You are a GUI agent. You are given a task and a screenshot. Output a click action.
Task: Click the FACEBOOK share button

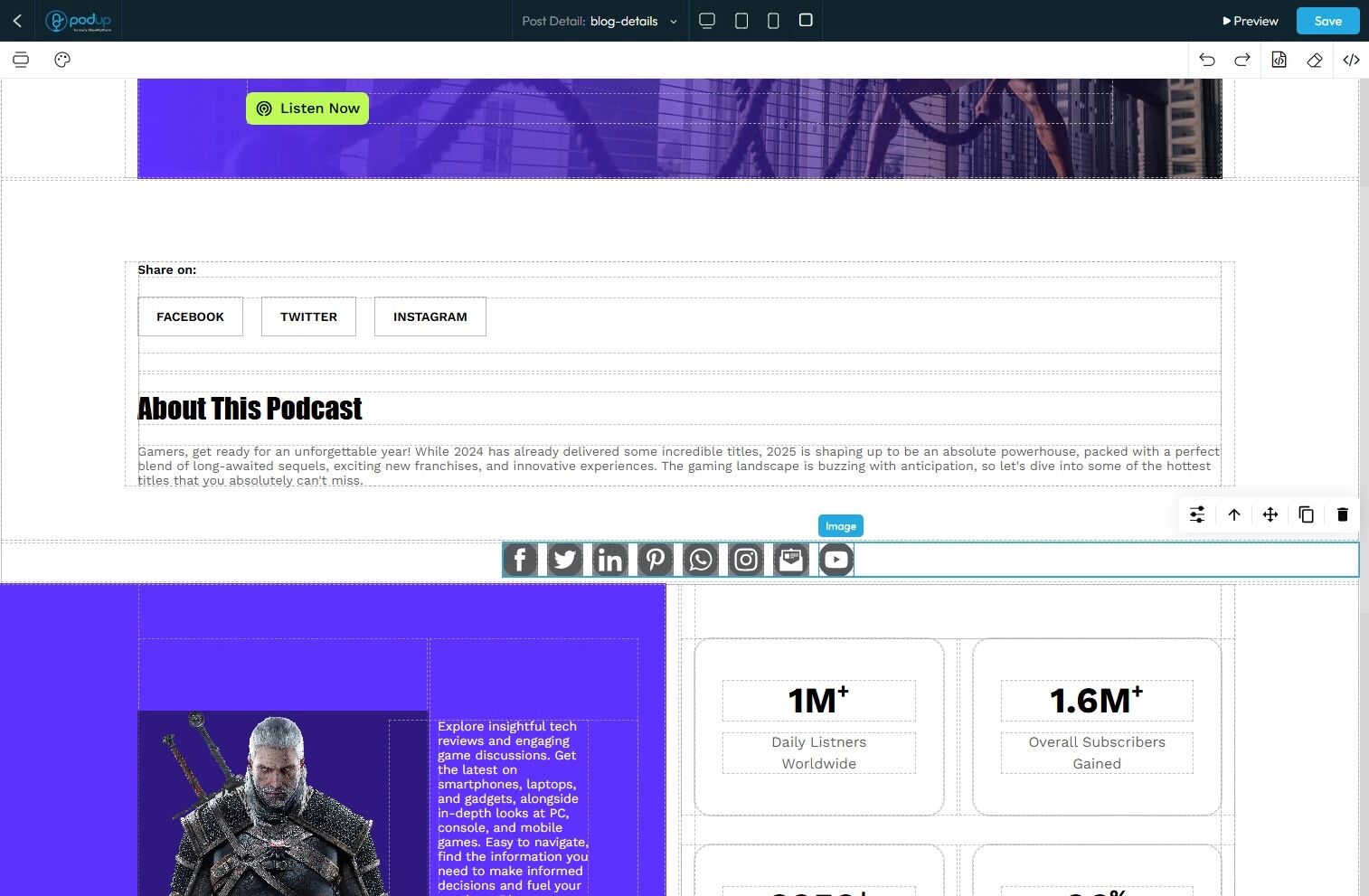[x=190, y=316]
